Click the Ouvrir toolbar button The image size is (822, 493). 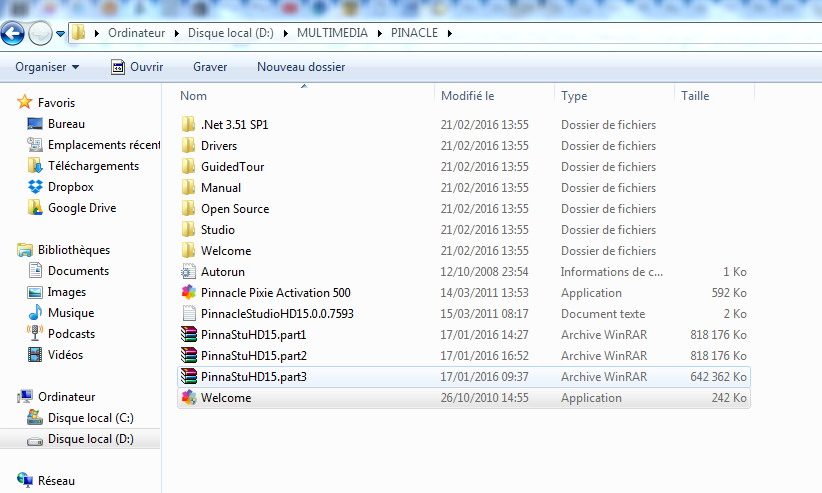(x=137, y=67)
